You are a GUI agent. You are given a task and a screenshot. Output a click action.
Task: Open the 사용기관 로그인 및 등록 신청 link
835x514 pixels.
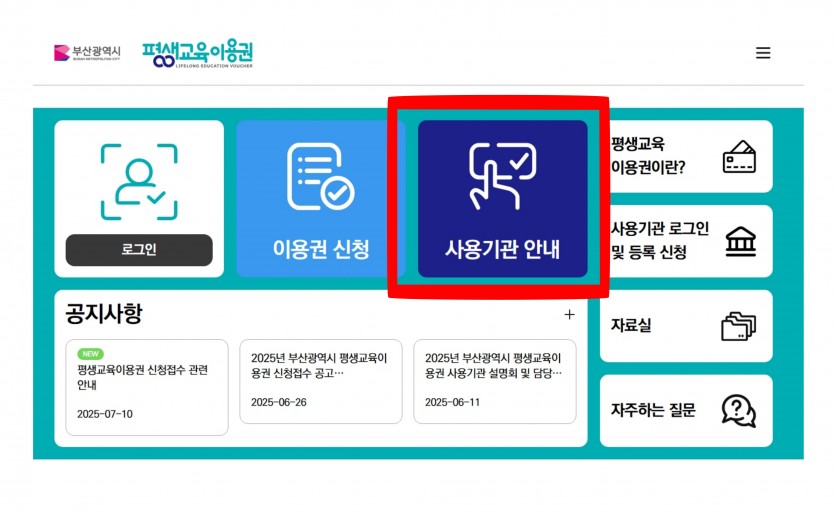(x=686, y=241)
